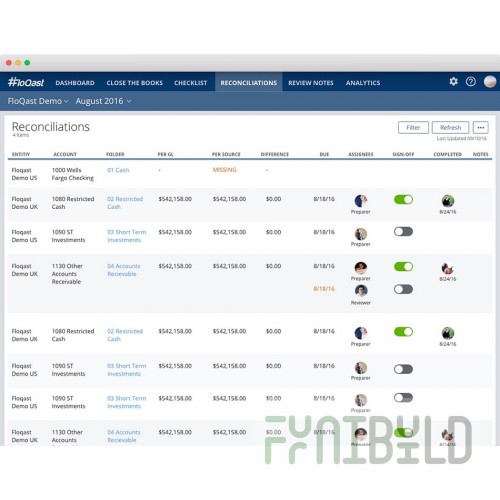Image resolution: width=500 pixels, height=500 pixels.
Task: Switch to the Checklist tab
Action: tap(191, 83)
